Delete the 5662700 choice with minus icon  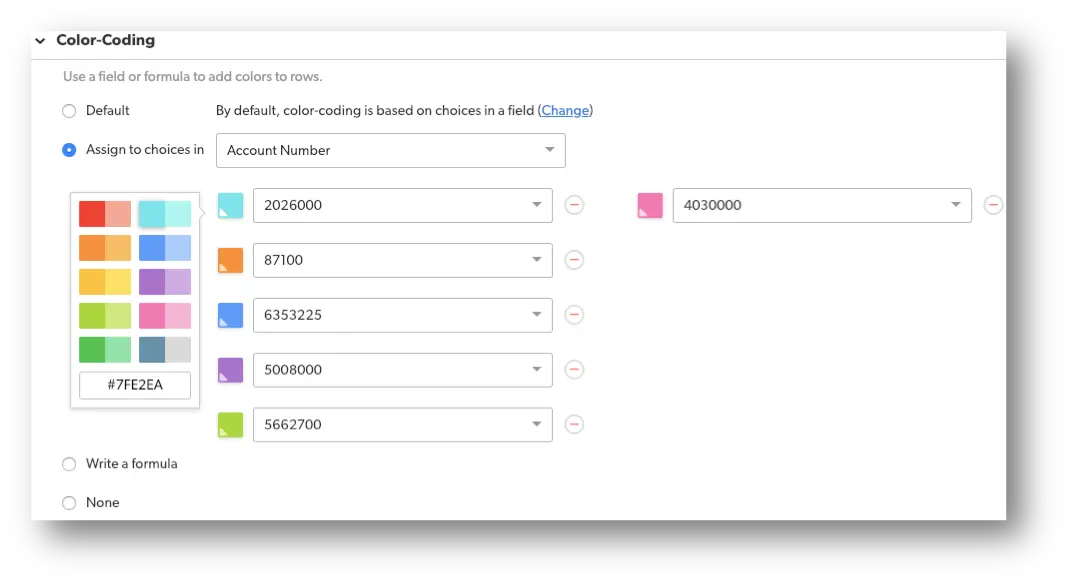pos(574,425)
